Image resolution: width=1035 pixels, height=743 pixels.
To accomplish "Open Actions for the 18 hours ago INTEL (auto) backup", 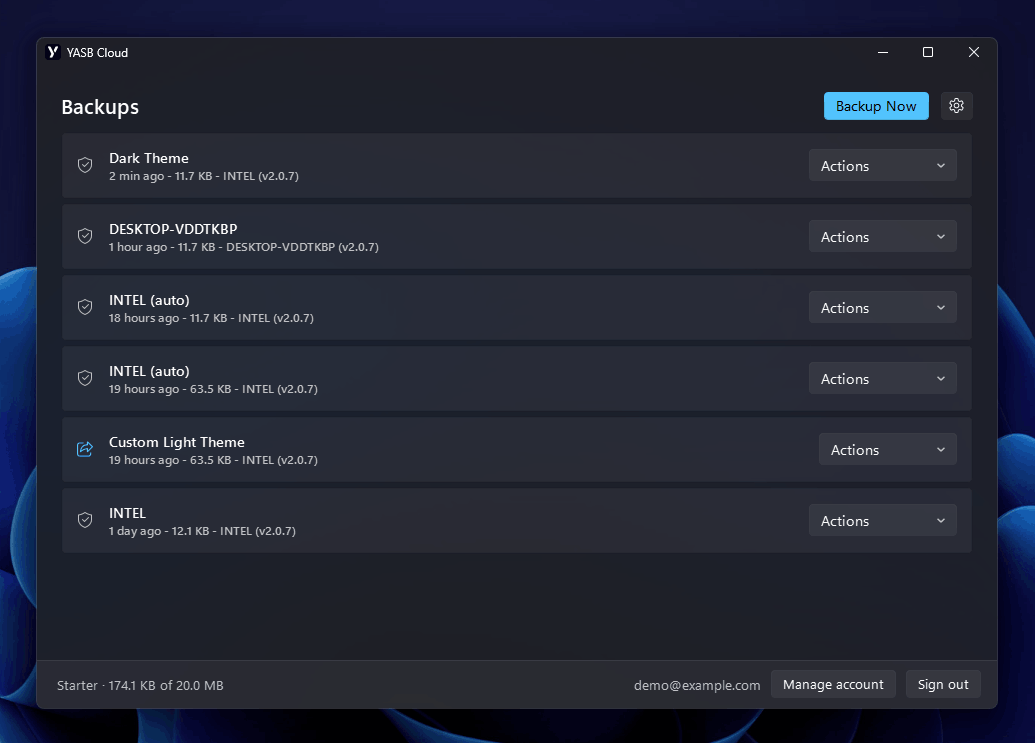I will 883,307.
